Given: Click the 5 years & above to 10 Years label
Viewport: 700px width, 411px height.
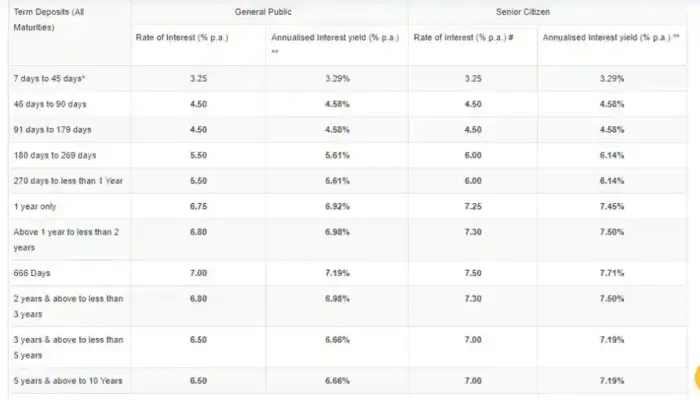Looking at the screenshot, I should point(65,381).
